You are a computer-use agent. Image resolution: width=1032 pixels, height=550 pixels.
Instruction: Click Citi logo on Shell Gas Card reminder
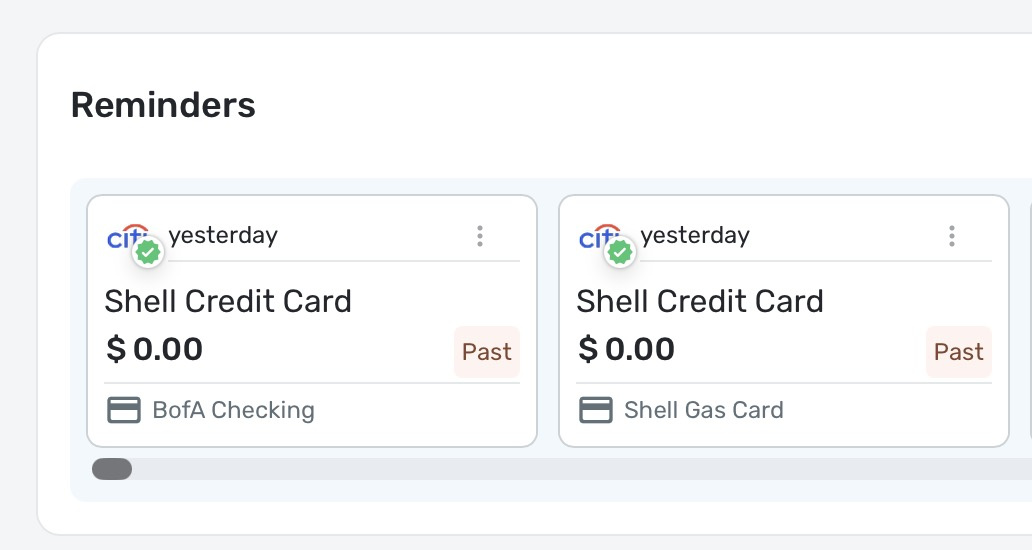(600, 237)
